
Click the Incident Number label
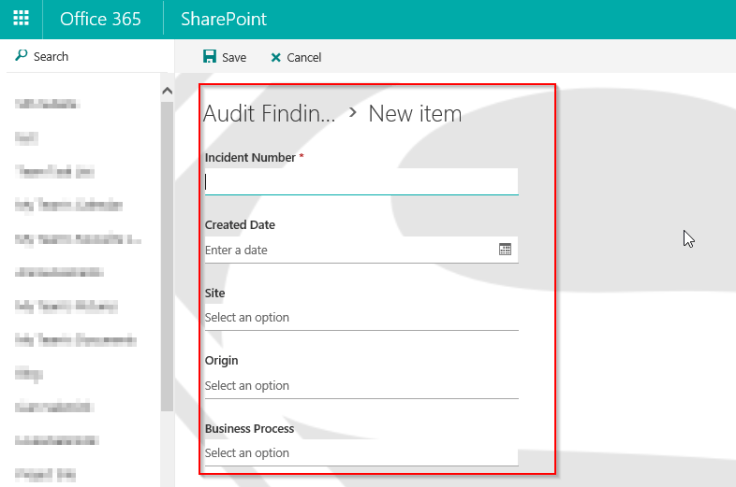click(250, 158)
